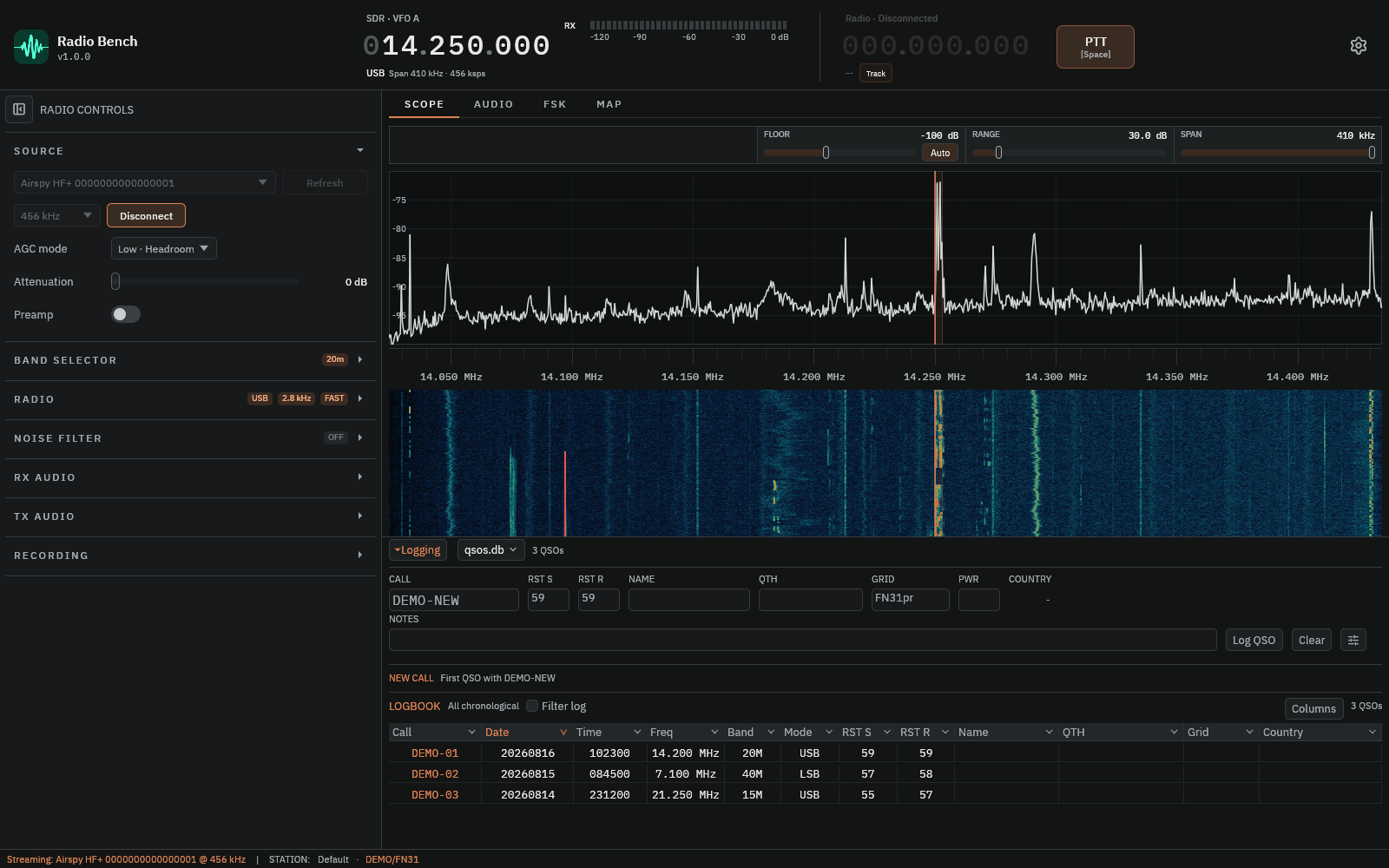Switch to the SCOPE tab

click(425, 104)
